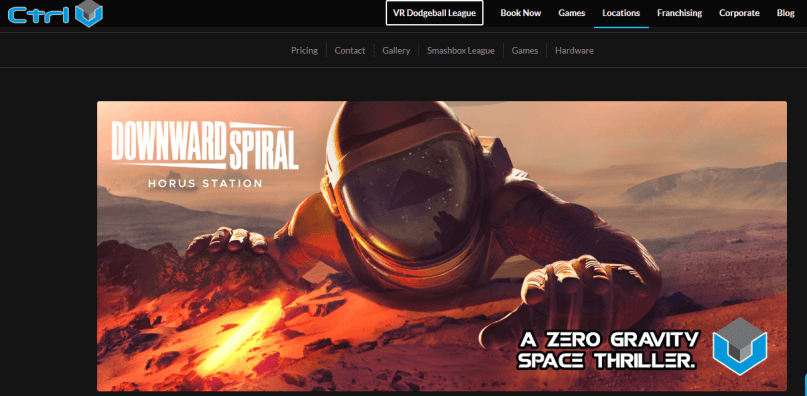Click the Horus Station subtitle text

(205, 183)
